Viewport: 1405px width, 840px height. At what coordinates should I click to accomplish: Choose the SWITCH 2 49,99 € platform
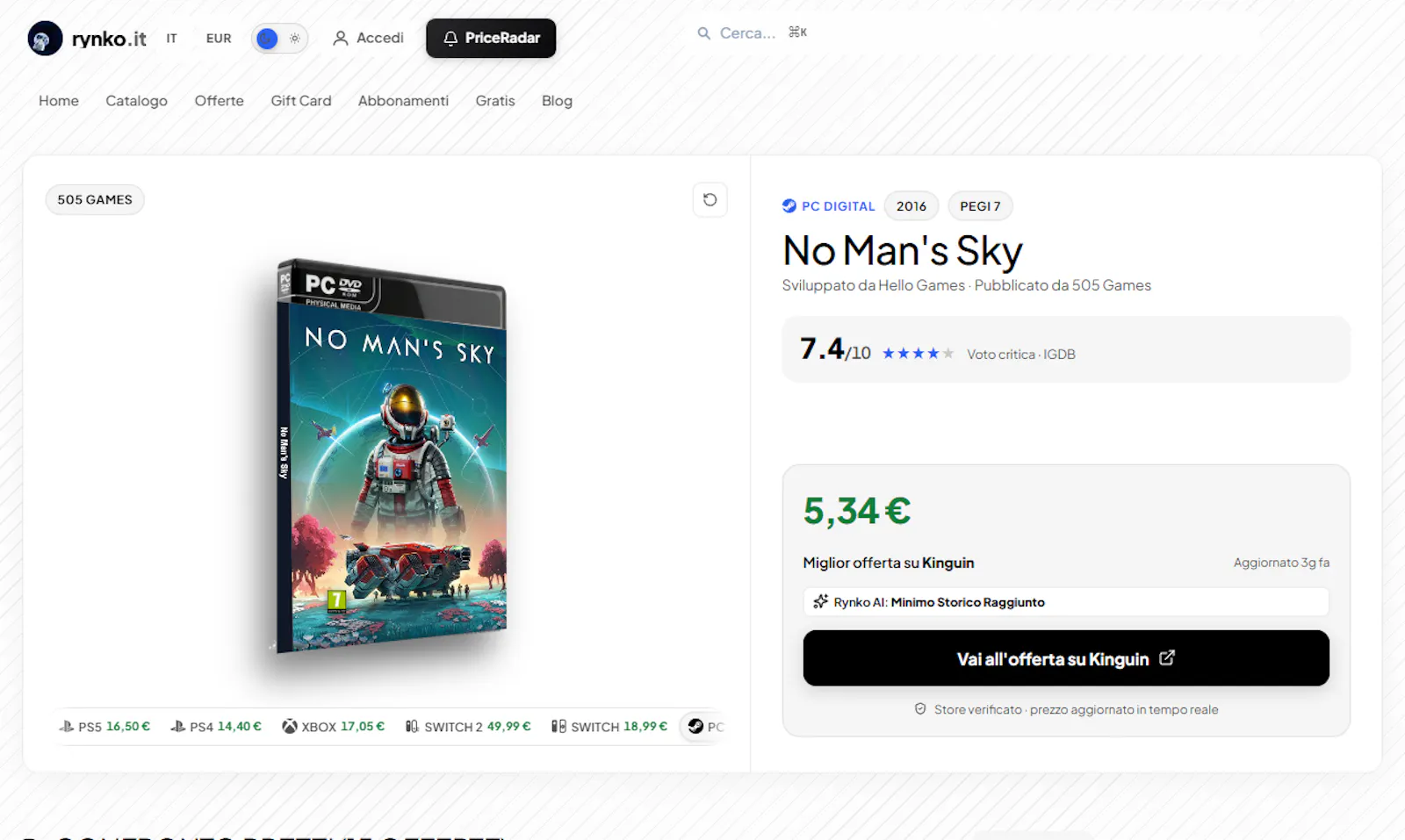pyautogui.click(x=468, y=727)
